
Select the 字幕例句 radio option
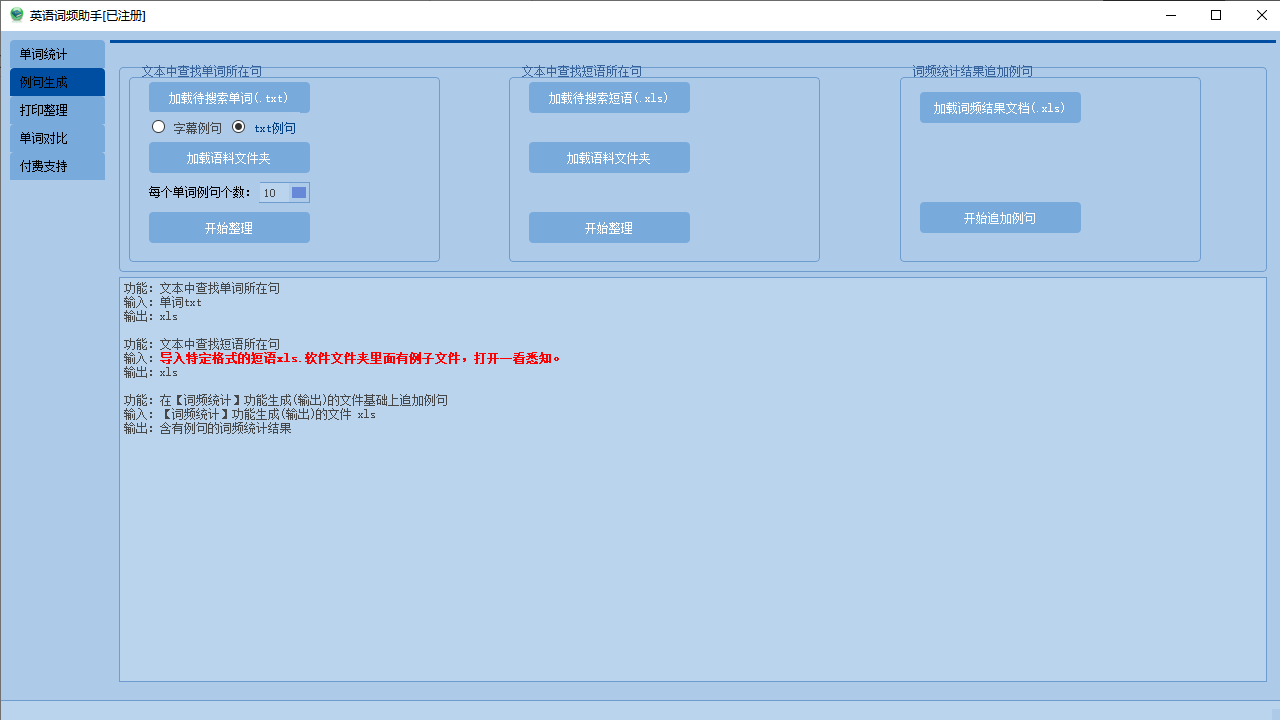[x=158, y=127]
